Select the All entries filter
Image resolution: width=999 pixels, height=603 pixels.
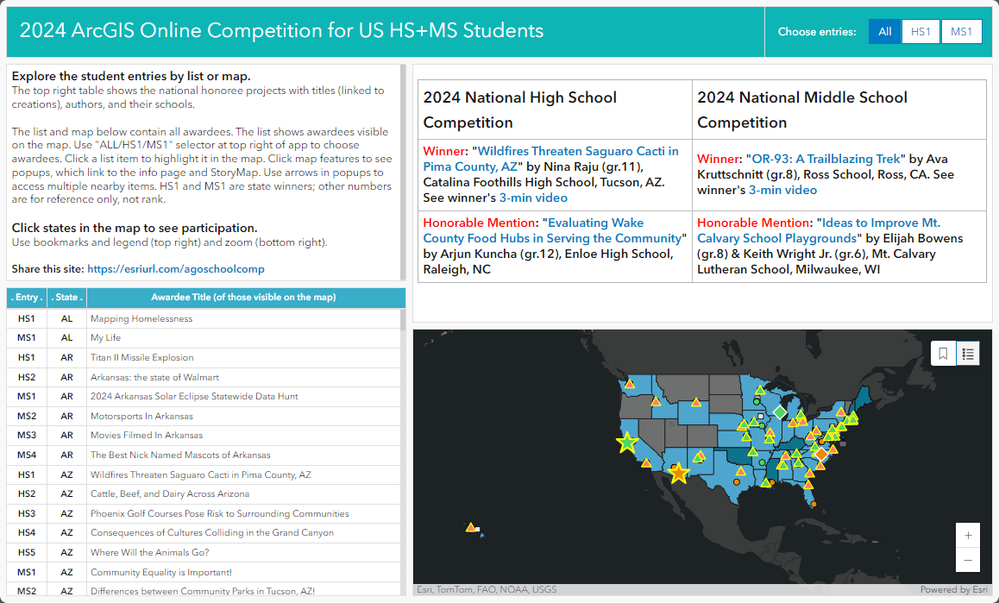884,31
